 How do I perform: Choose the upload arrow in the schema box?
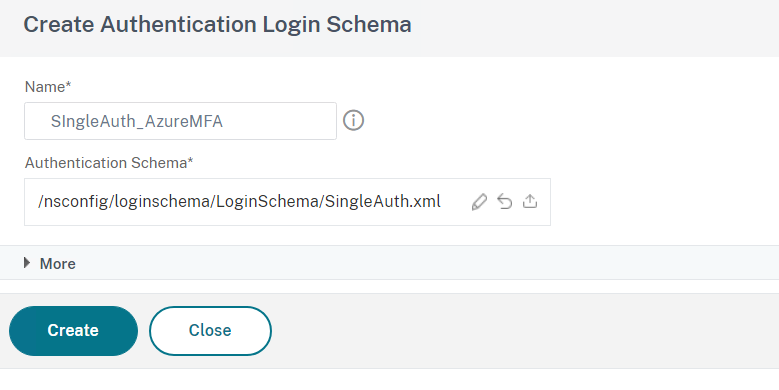pos(530,201)
